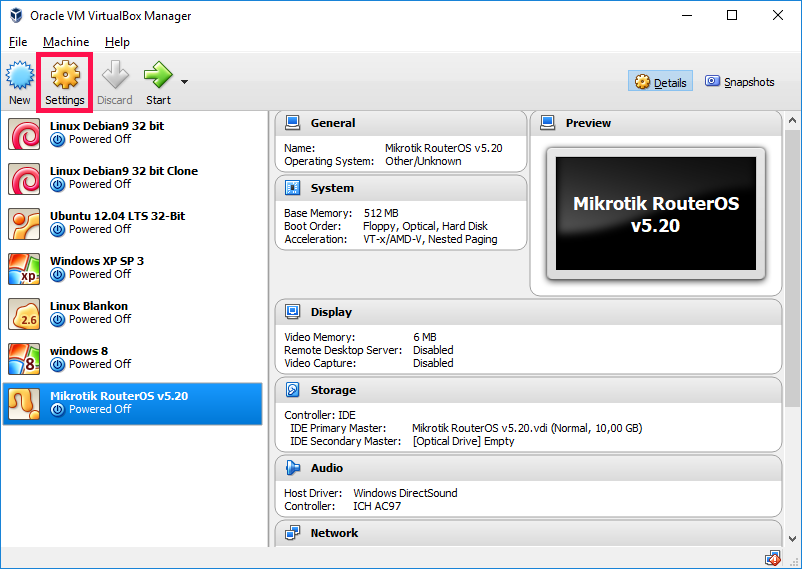This screenshot has width=802, height=569.
Task: Select the Windows XP SP 3 icon
Action: [x=24, y=269]
